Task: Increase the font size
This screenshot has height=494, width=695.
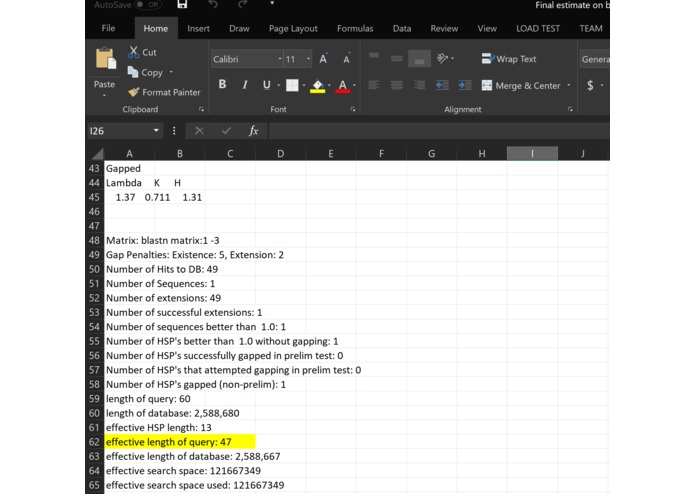Action: [324, 59]
